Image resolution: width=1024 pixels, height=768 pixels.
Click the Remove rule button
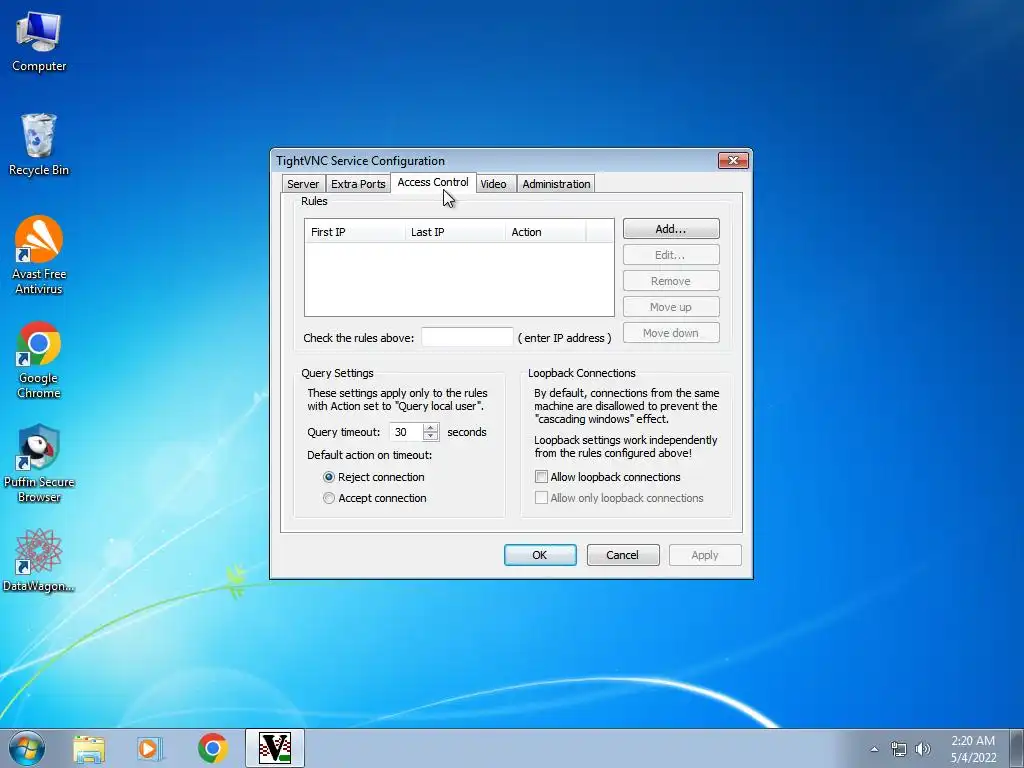(671, 281)
